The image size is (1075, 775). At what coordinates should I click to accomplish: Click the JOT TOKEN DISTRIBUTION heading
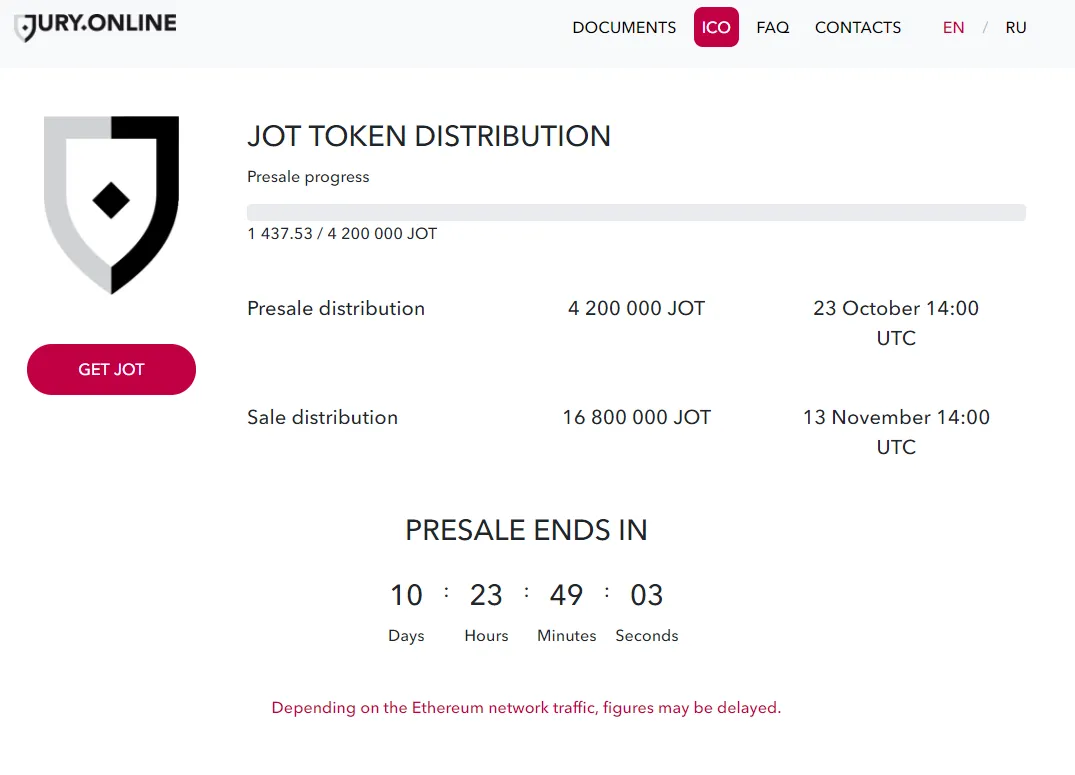coord(428,136)
